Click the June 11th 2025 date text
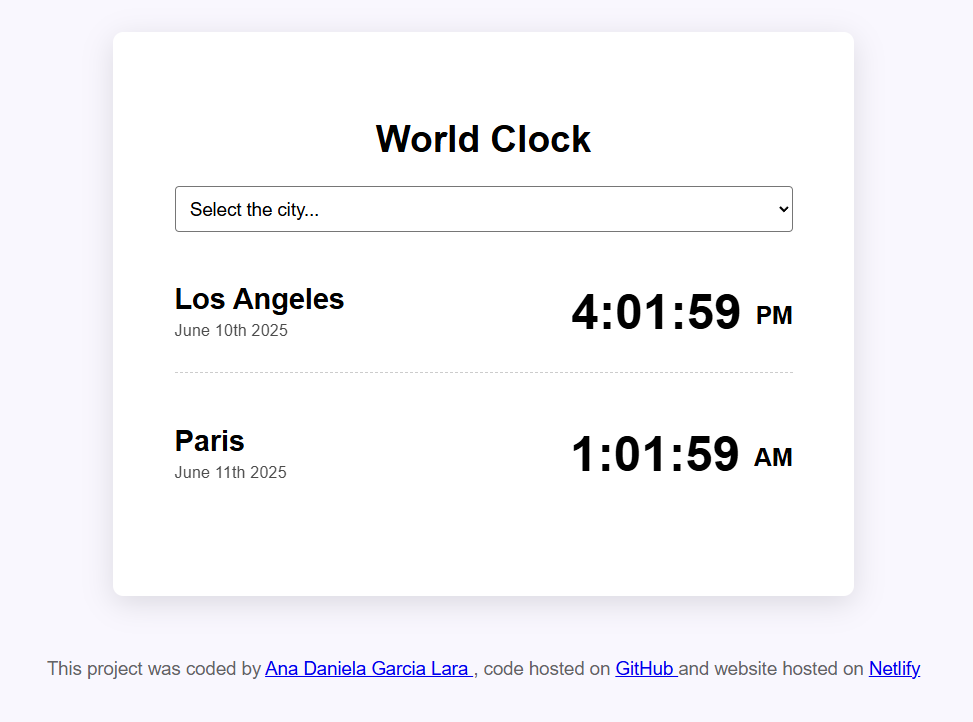973x722 pixels. 230,472
